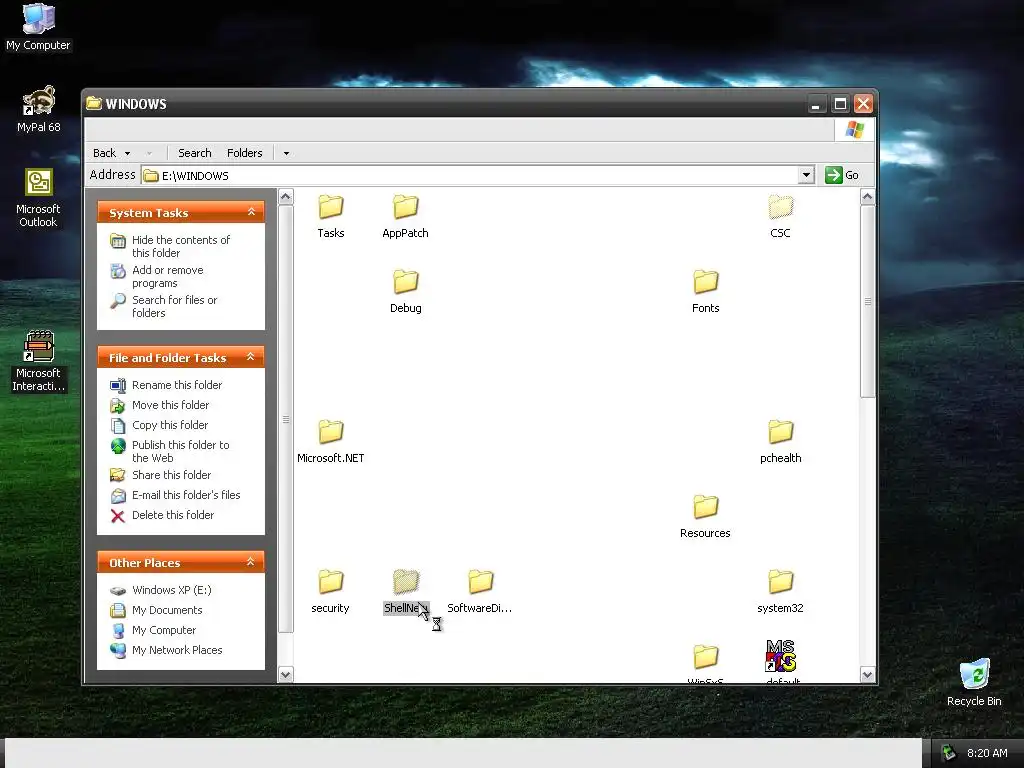
Task: Select the security folder
Action: (x=330, y=592)
